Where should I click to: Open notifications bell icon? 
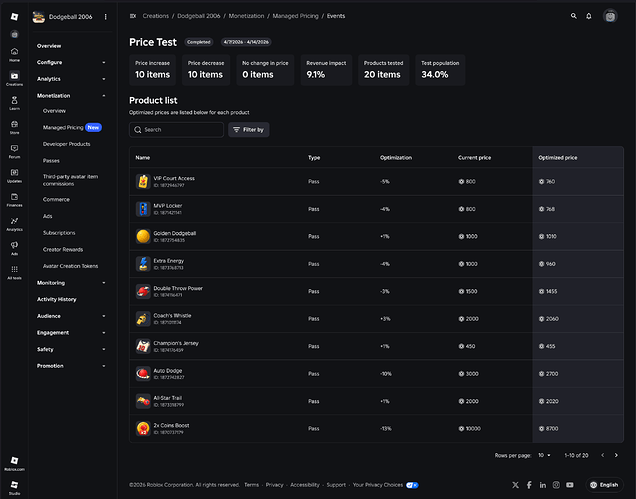589,16
